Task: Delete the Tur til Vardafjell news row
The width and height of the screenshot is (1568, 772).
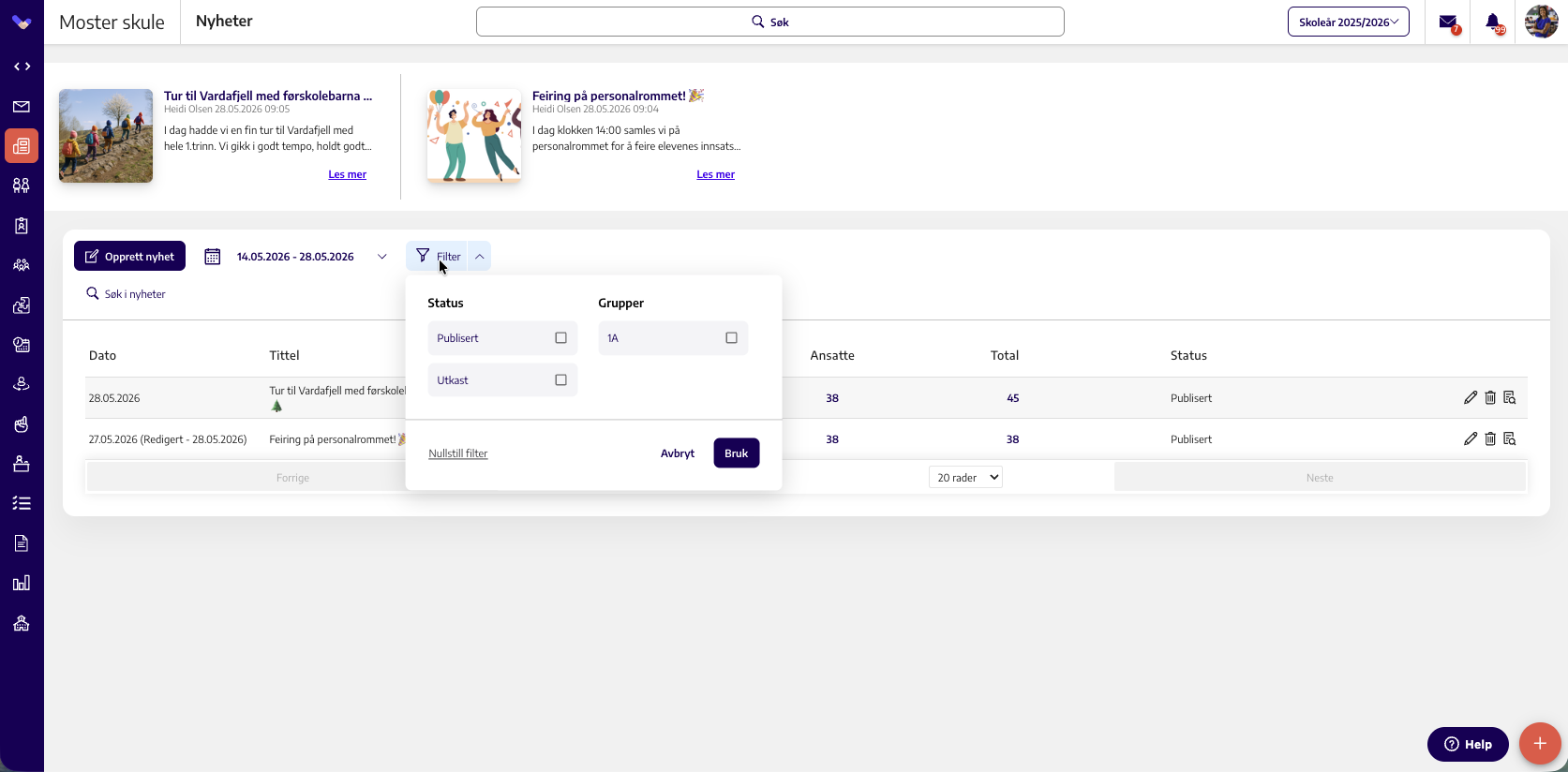Action: point(1490,398)
